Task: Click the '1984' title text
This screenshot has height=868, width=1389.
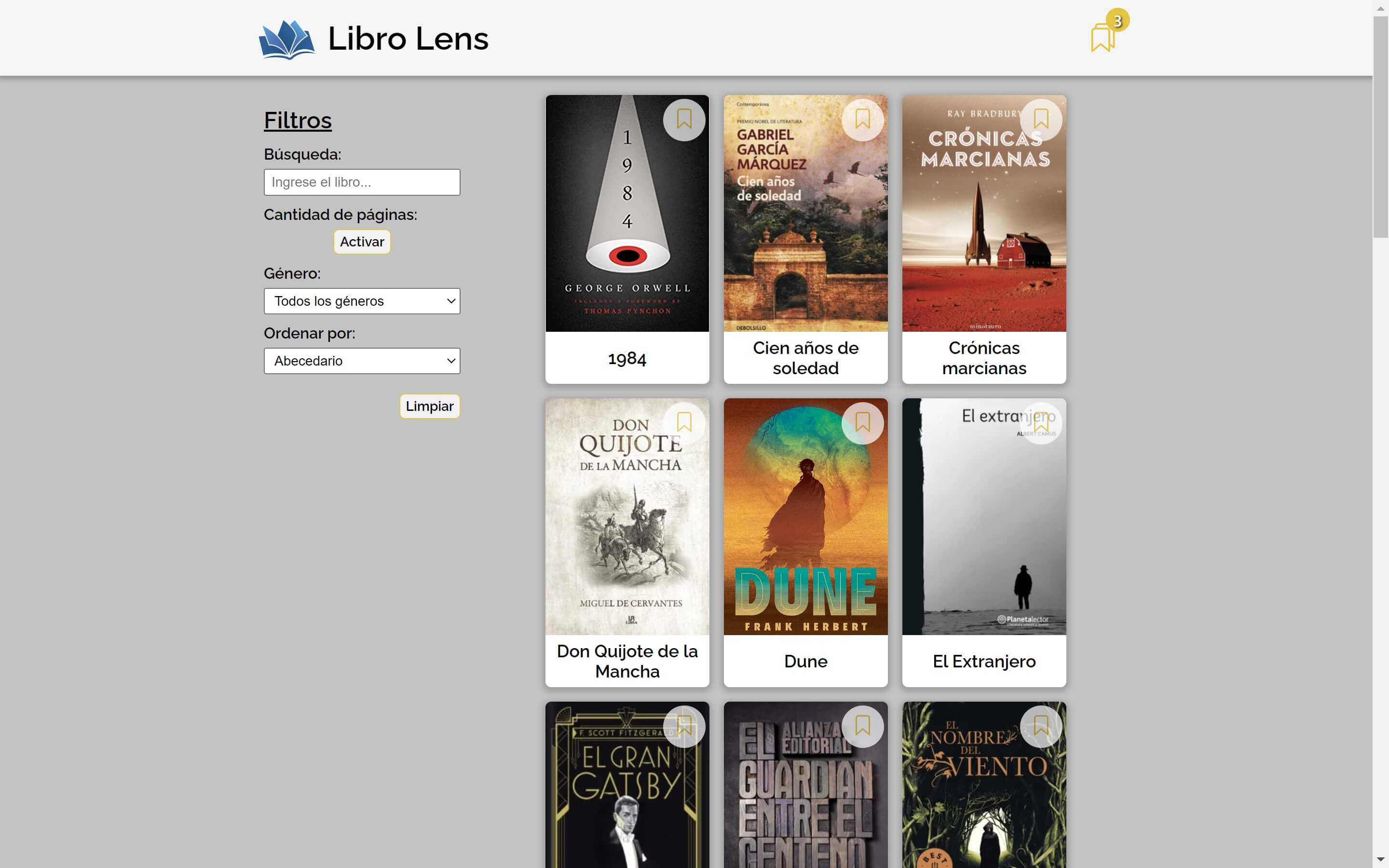Action: pos(627,358)
